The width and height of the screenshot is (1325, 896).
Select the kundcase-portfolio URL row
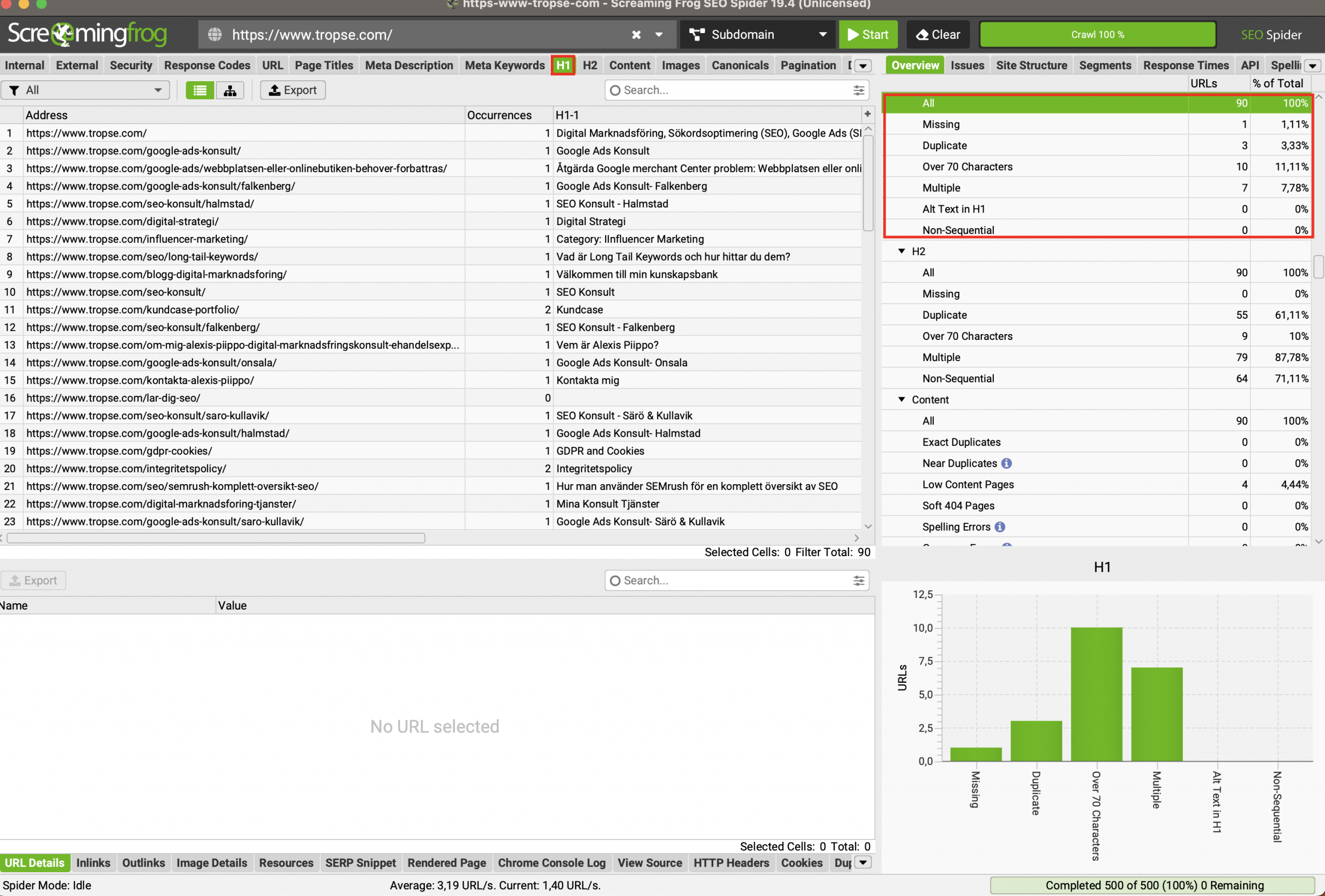[431, 309]
